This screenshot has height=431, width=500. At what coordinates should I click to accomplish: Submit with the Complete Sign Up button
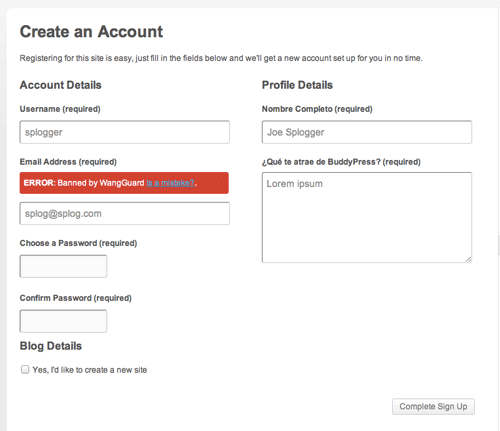(x=433, y=407)
